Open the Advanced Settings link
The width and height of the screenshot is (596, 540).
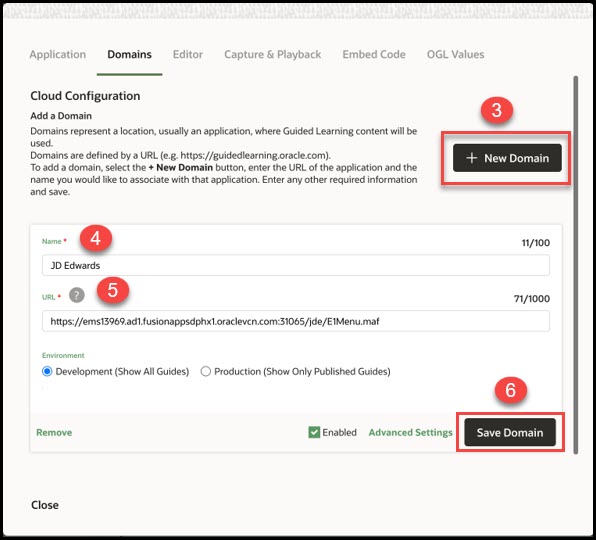(411, 432)
